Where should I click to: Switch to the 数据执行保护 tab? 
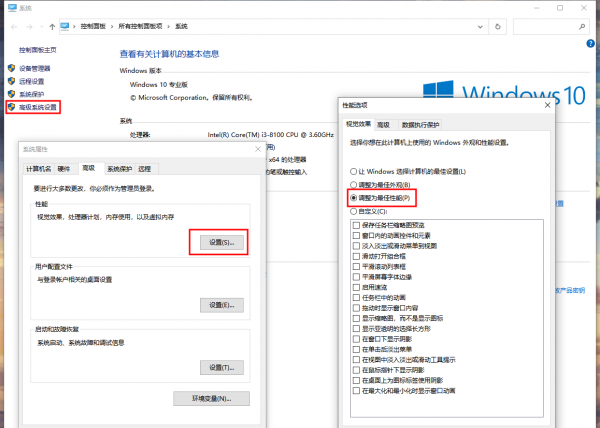[x=420, y=125]
